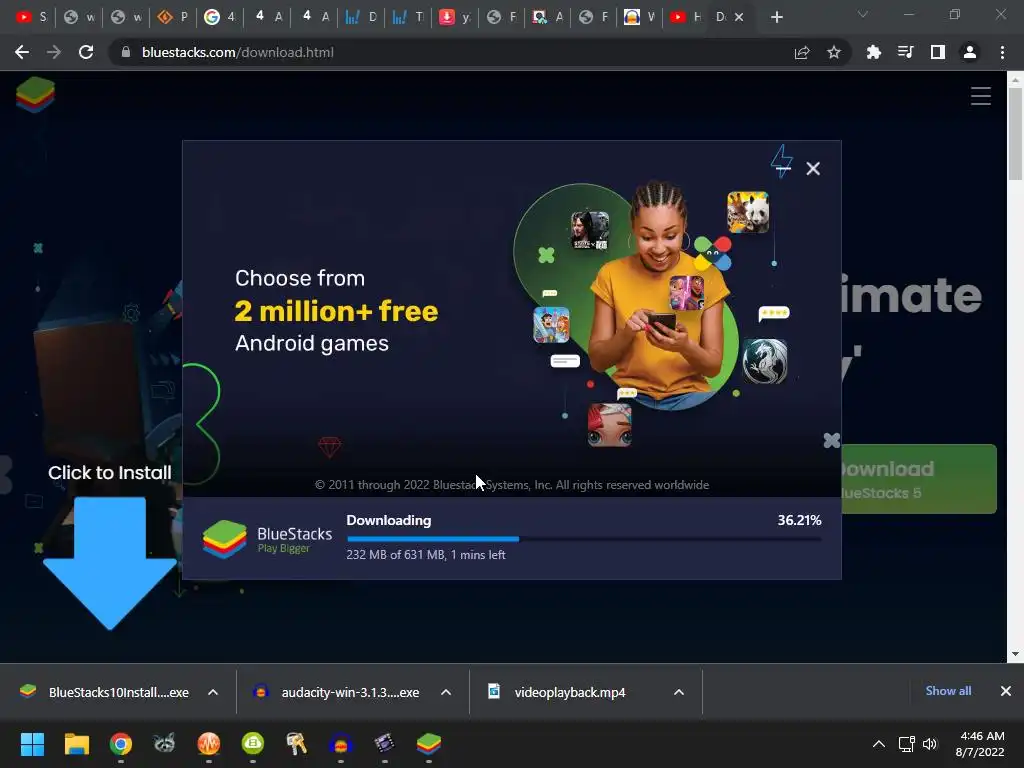Screen dimensions: 1024x768
Task: Open the Chrome three-dot menu
Action: [x=1002, y=52]
